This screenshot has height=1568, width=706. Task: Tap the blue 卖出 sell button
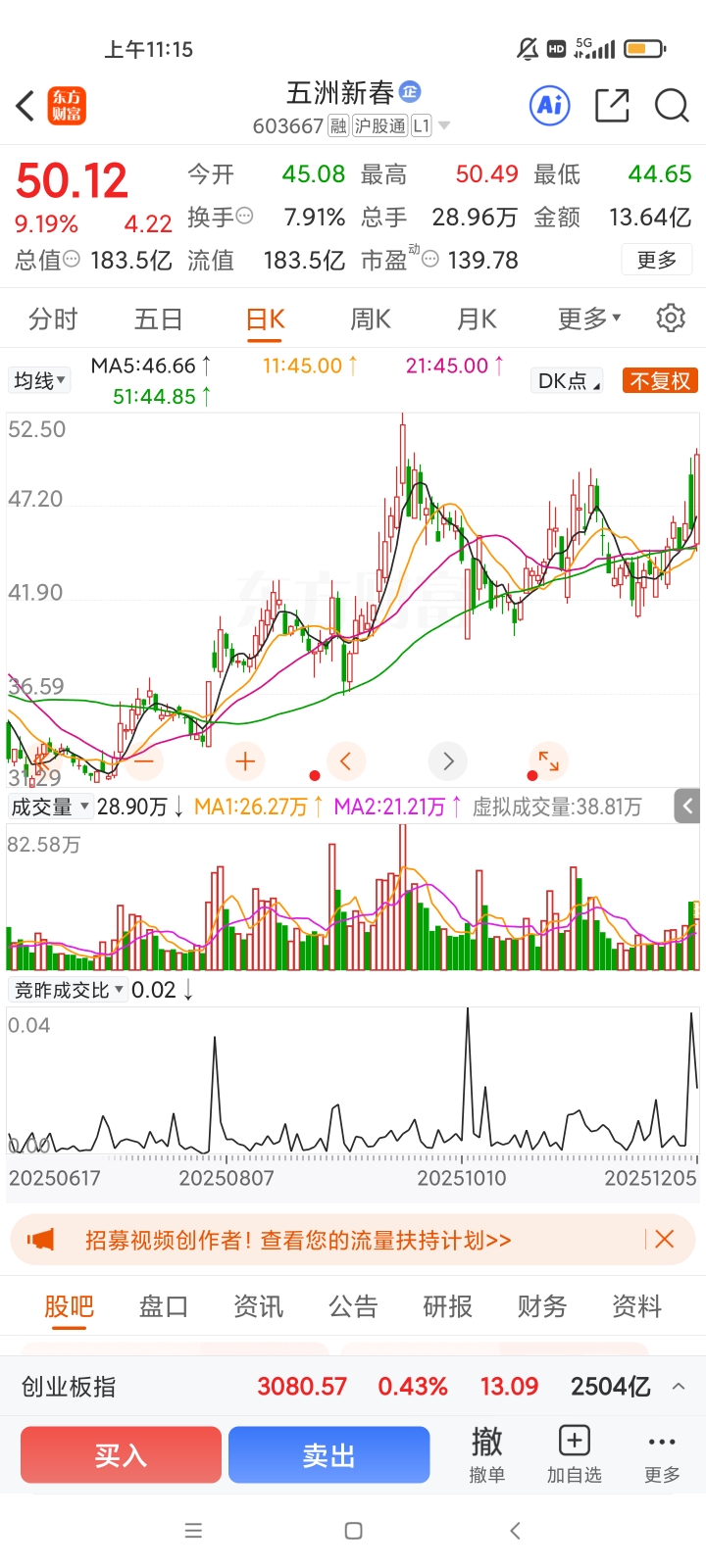point(329,1455)
